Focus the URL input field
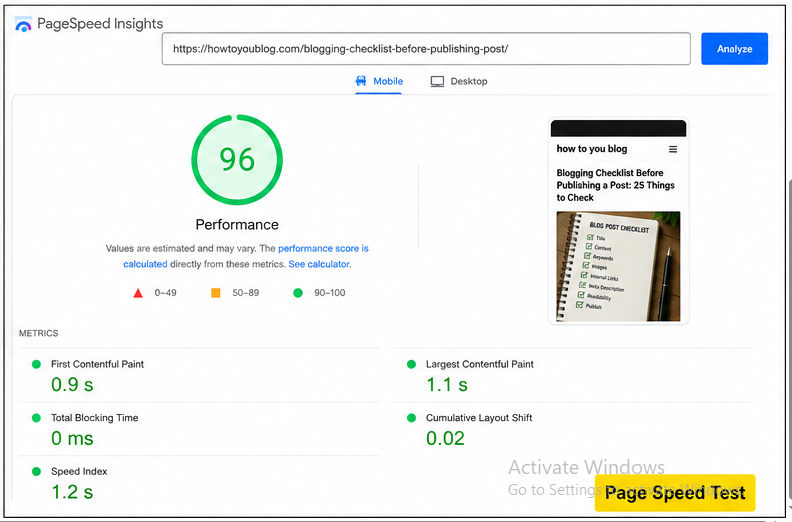The height and width of the screenshot is (522, 792). point(426,49)
